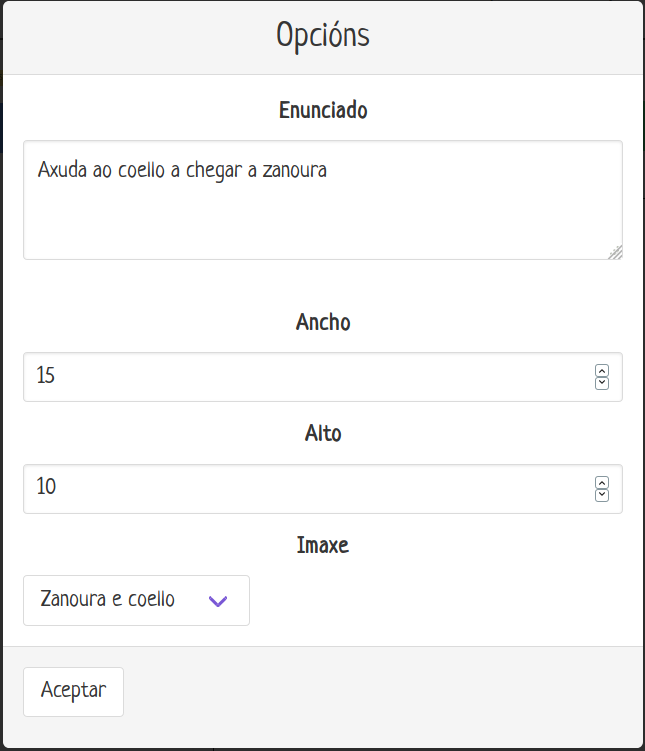Increase the Alto value with up arrow
Image resolution: width=645 pixels, height=751 pixels.
point(602,483)
